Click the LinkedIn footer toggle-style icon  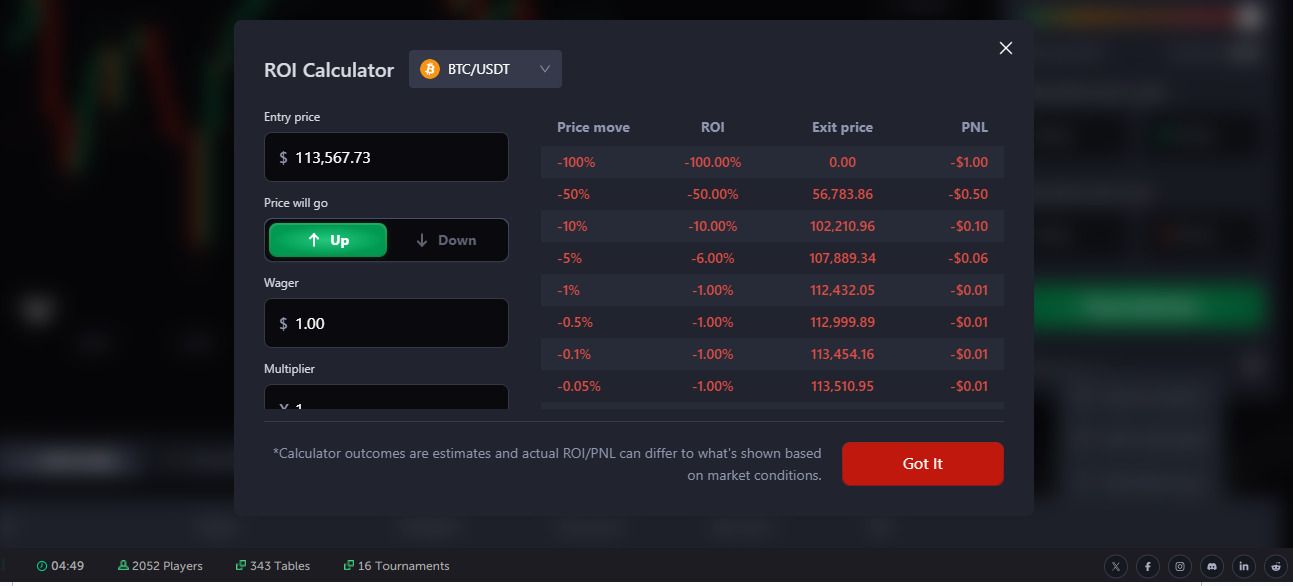pyautogui.click(x=1243, y=566)
